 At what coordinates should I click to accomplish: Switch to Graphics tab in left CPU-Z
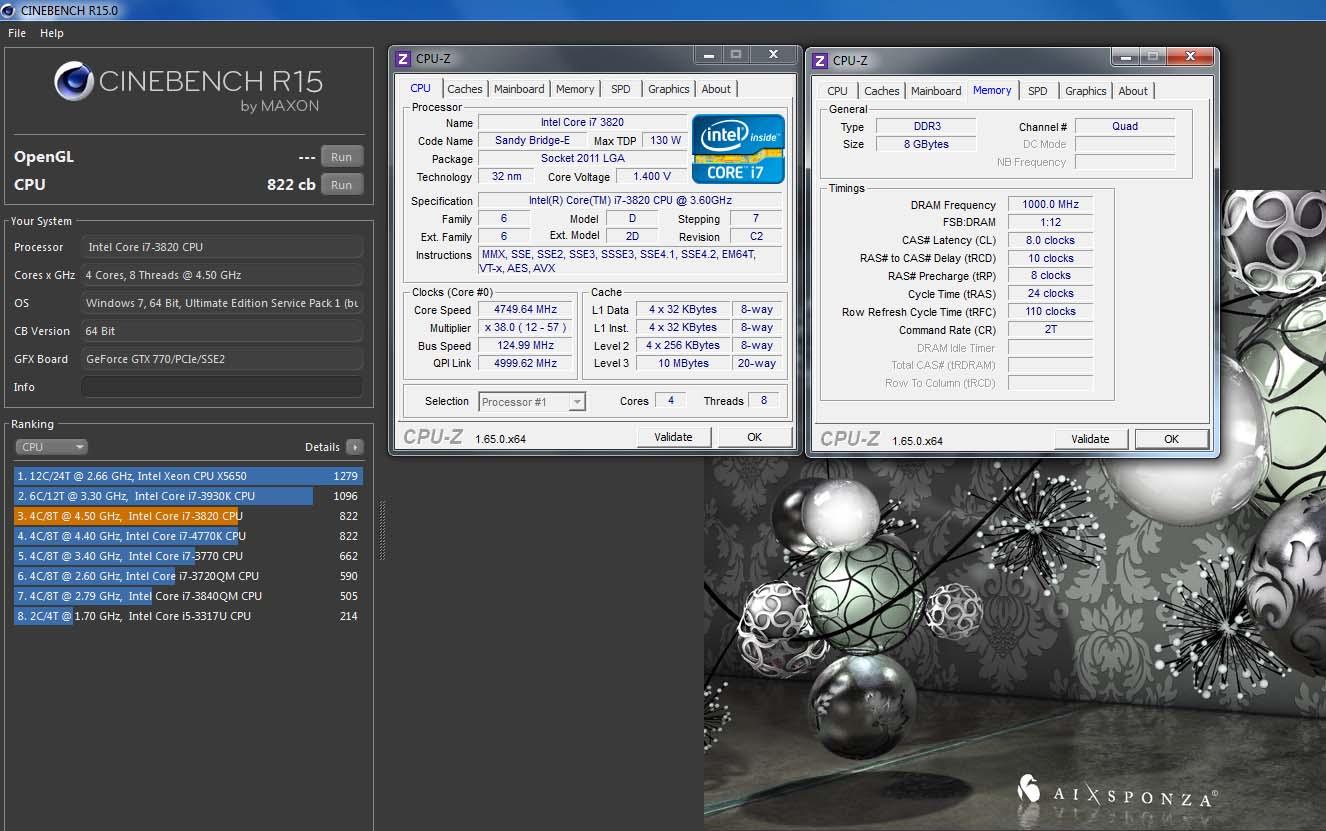(669, 89)
